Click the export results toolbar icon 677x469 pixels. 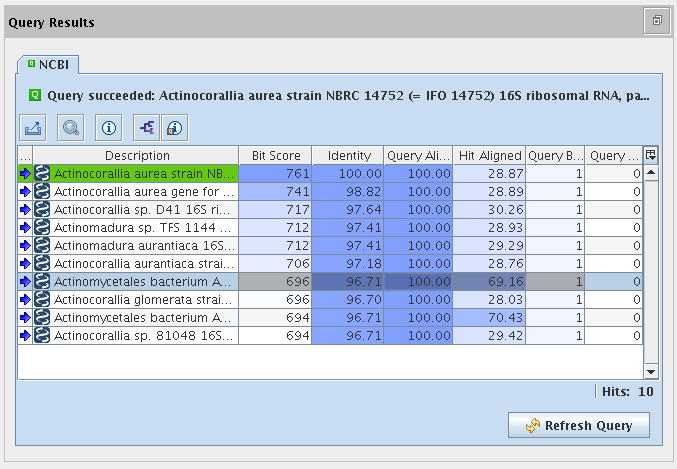point(33,127)
